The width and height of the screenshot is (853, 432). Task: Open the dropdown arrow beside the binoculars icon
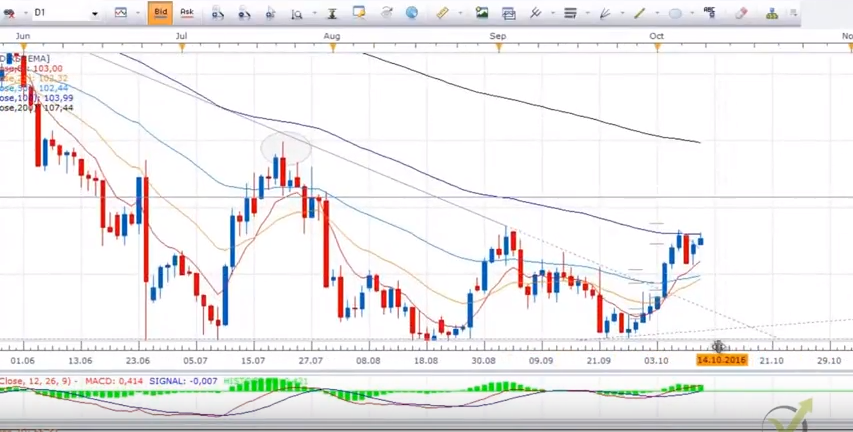25,13
